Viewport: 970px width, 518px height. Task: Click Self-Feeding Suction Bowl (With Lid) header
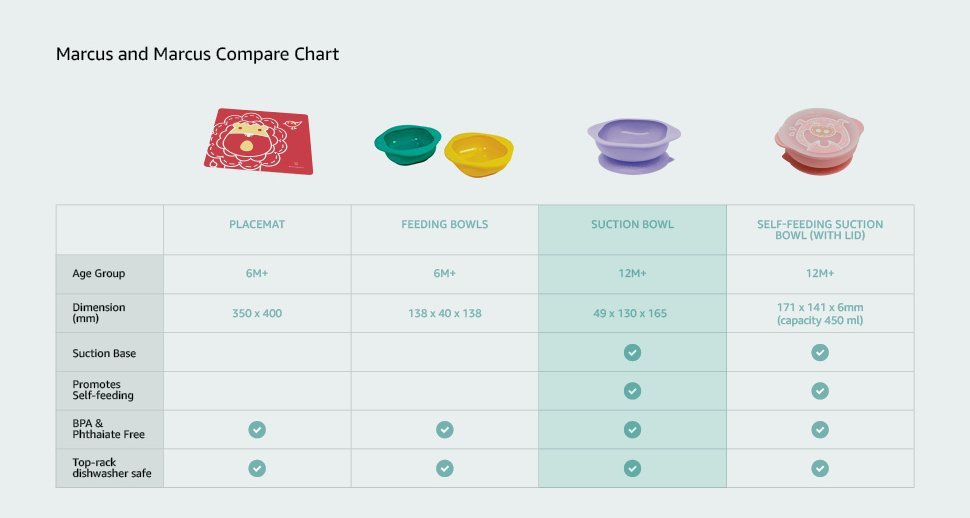click(820, 230)
